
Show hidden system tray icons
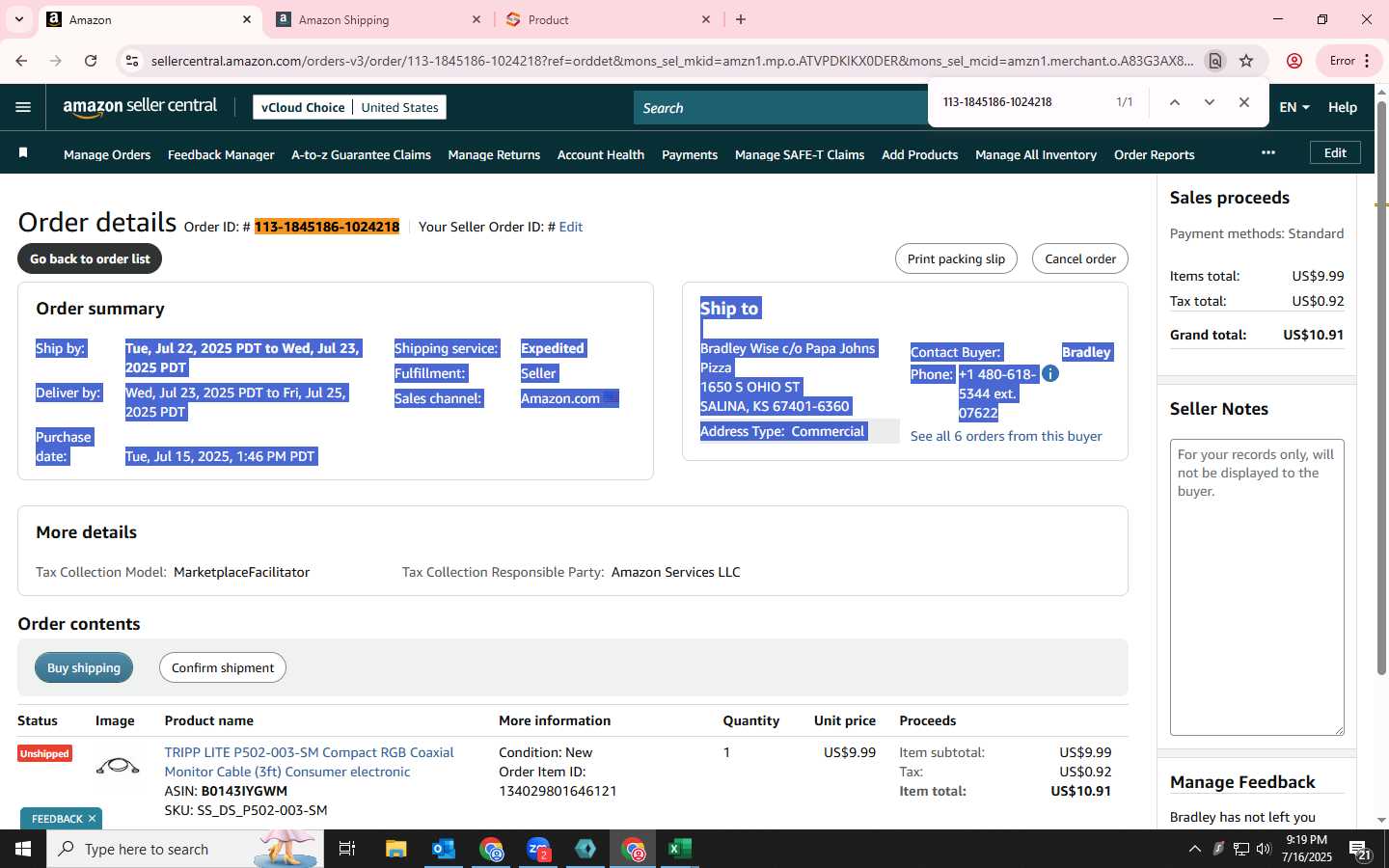coord(1194,849)
